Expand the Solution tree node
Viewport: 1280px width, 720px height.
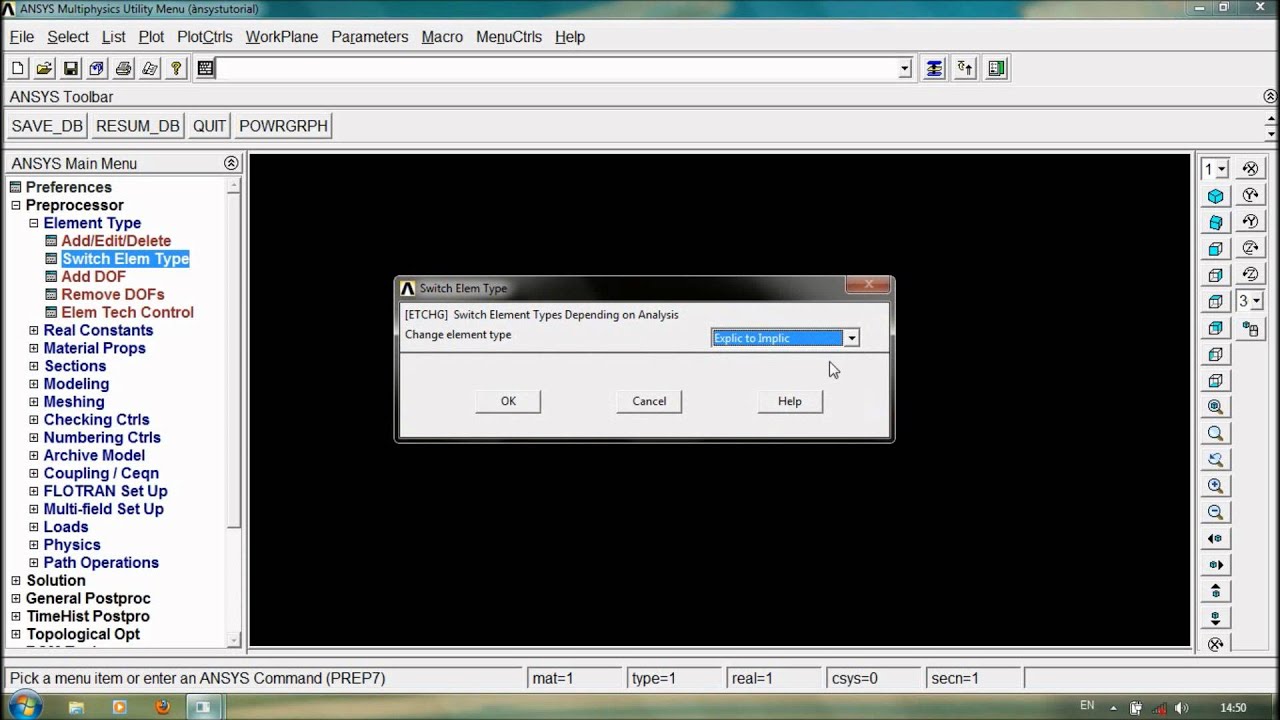pos(15,580)
